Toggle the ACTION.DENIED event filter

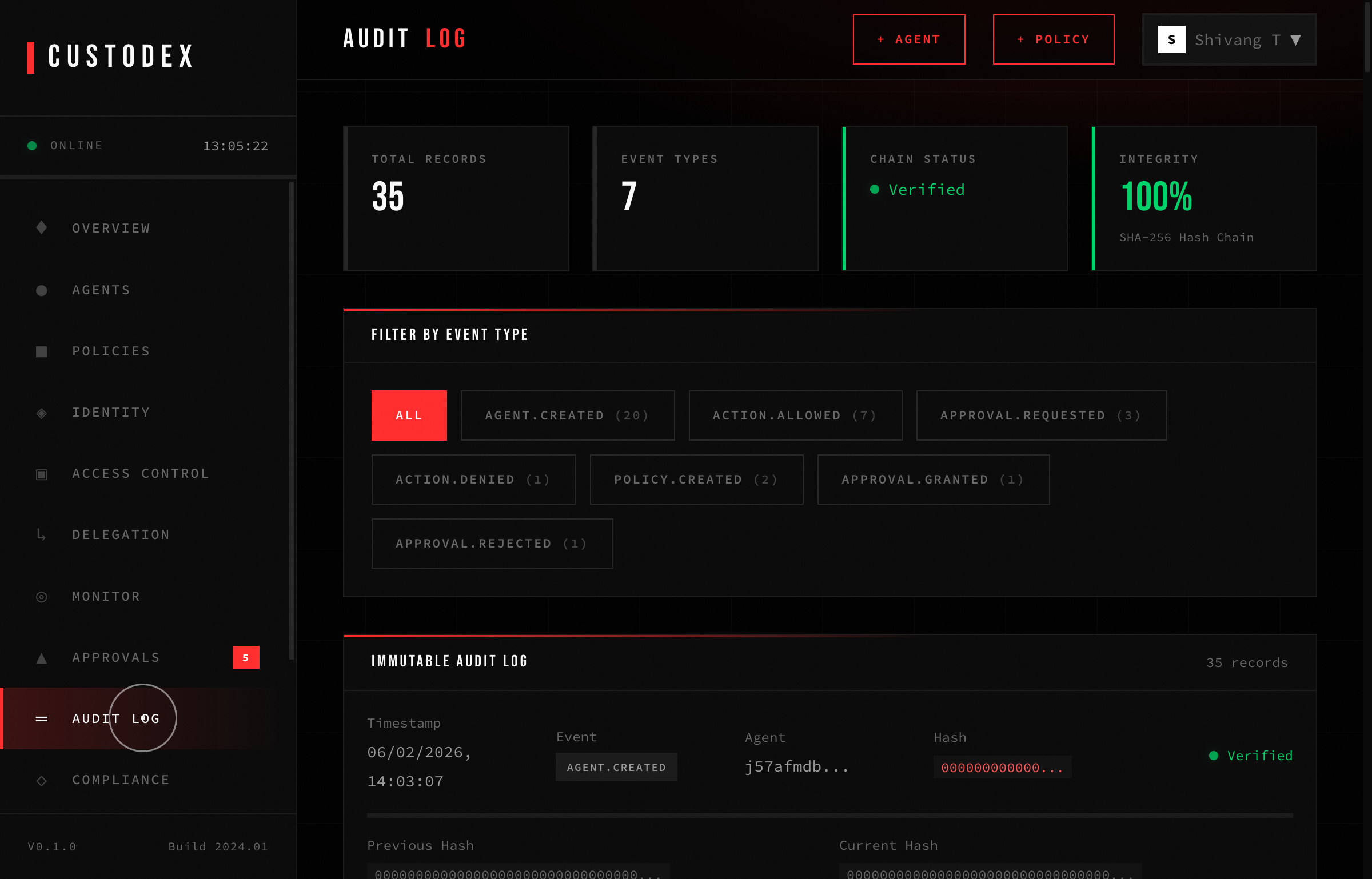click(473, 480)
